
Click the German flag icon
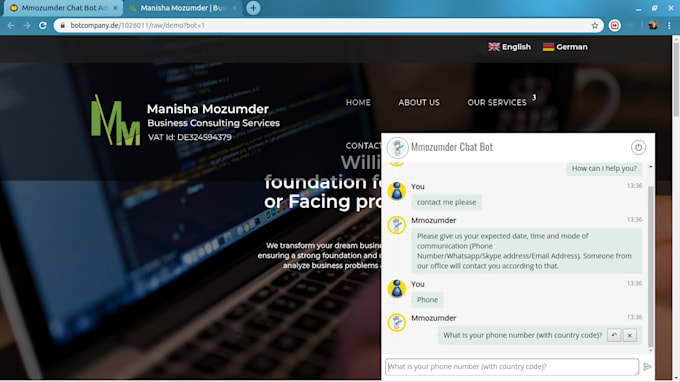pyautogui.click(x=548, y=47)
